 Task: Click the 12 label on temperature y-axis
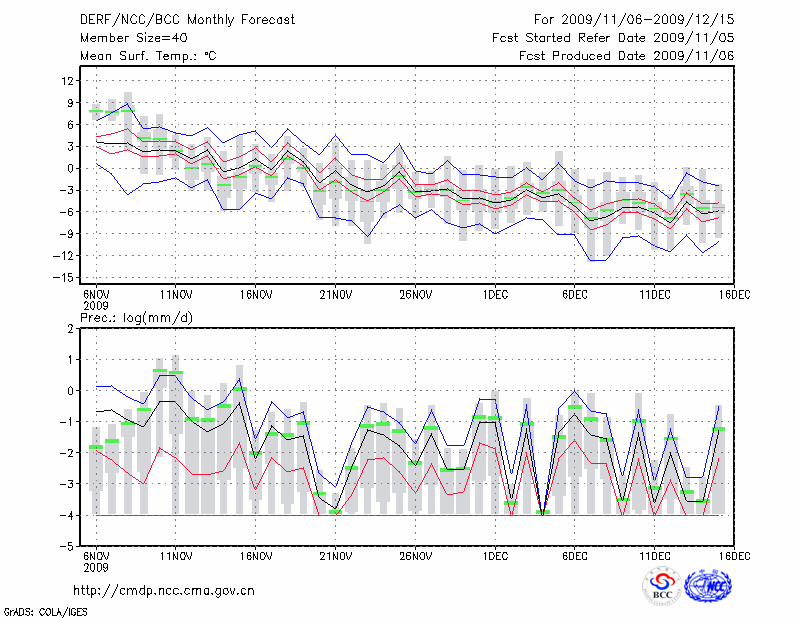click(68, 81)
